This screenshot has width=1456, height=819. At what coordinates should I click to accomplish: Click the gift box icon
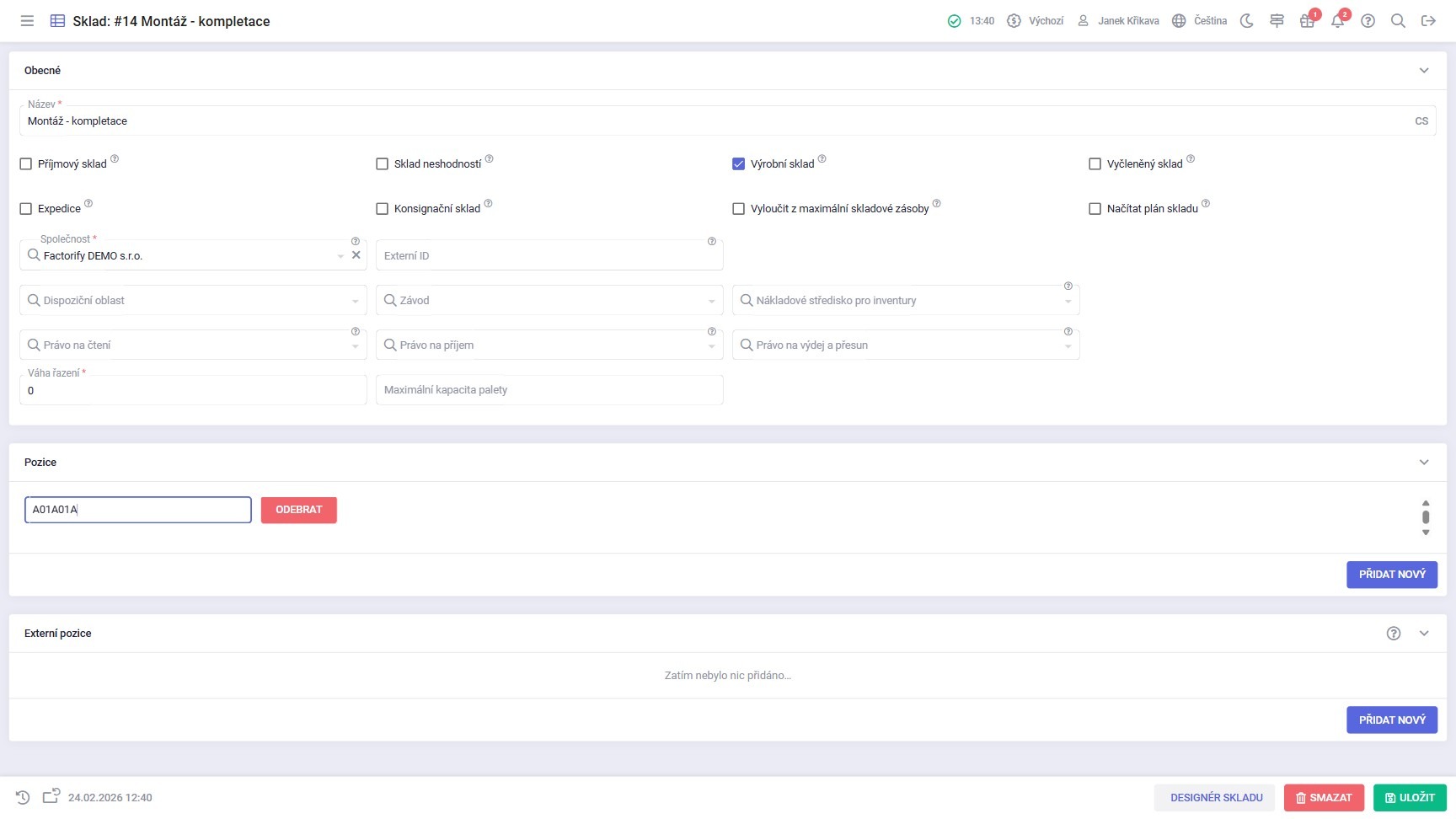pos(1307,21)
